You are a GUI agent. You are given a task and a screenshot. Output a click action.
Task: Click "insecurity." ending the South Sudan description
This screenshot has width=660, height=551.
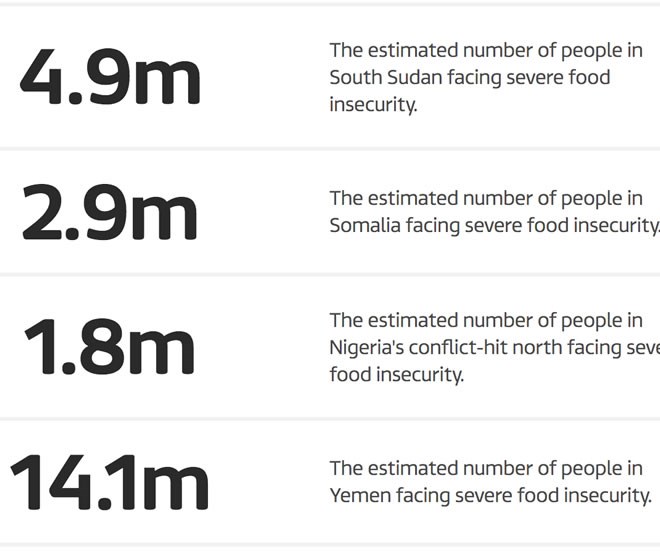[x=373, y=105]
